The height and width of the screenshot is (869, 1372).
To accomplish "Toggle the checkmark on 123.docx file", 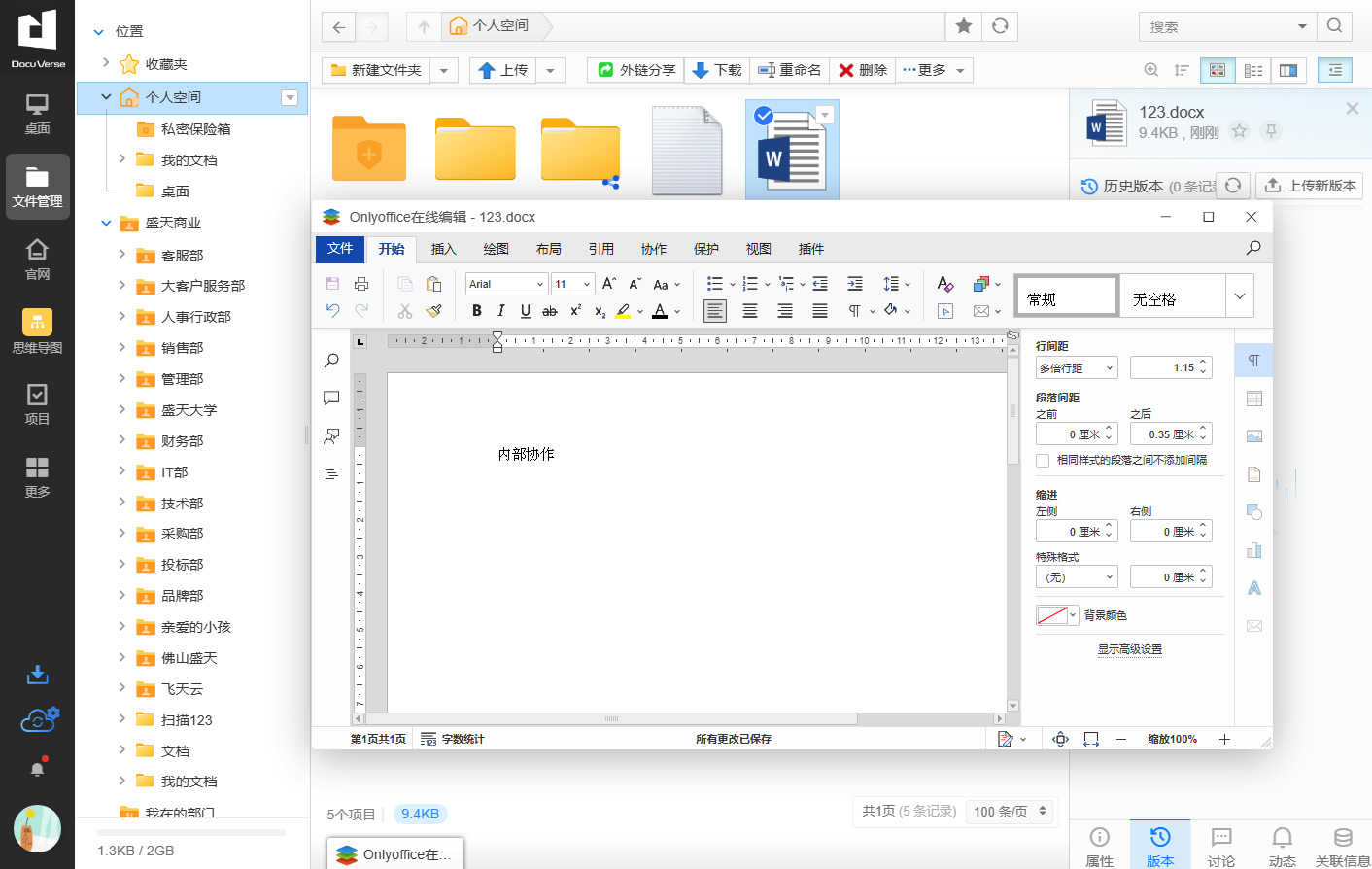I will point(764,116).
